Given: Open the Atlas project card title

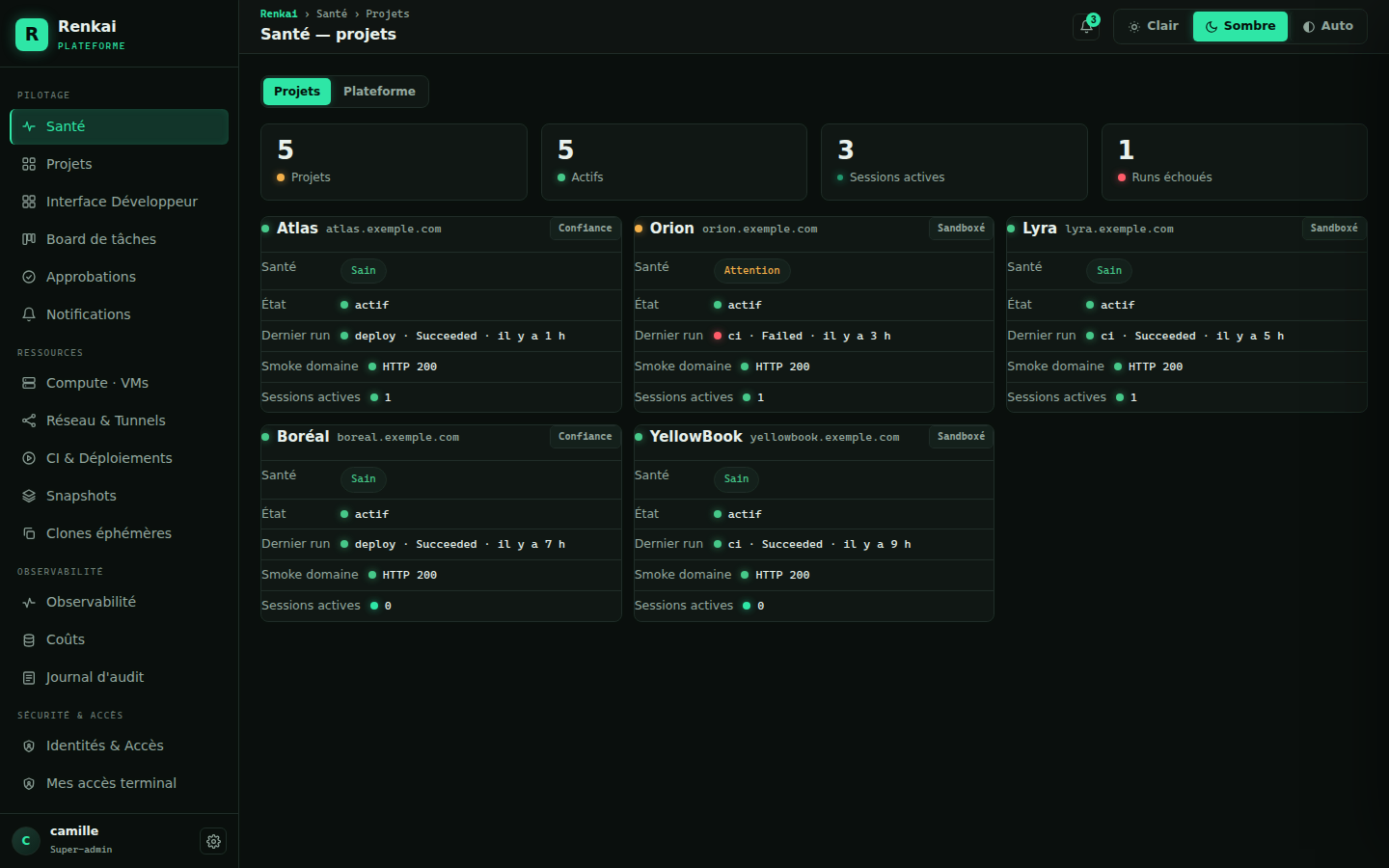Looking at the screenshot, I should 297,229.
